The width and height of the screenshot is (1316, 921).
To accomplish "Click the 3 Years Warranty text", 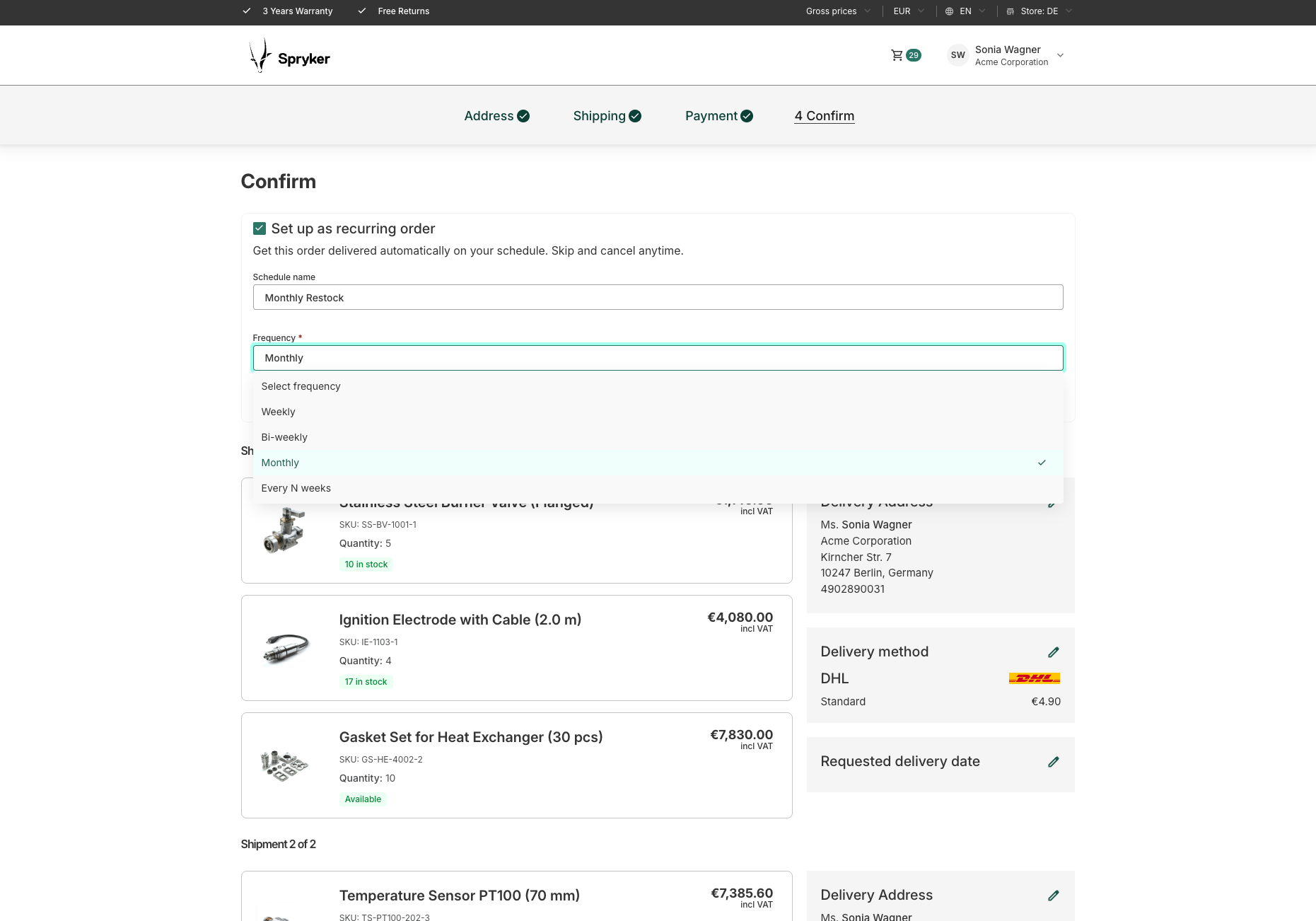I will click(297, 11).
